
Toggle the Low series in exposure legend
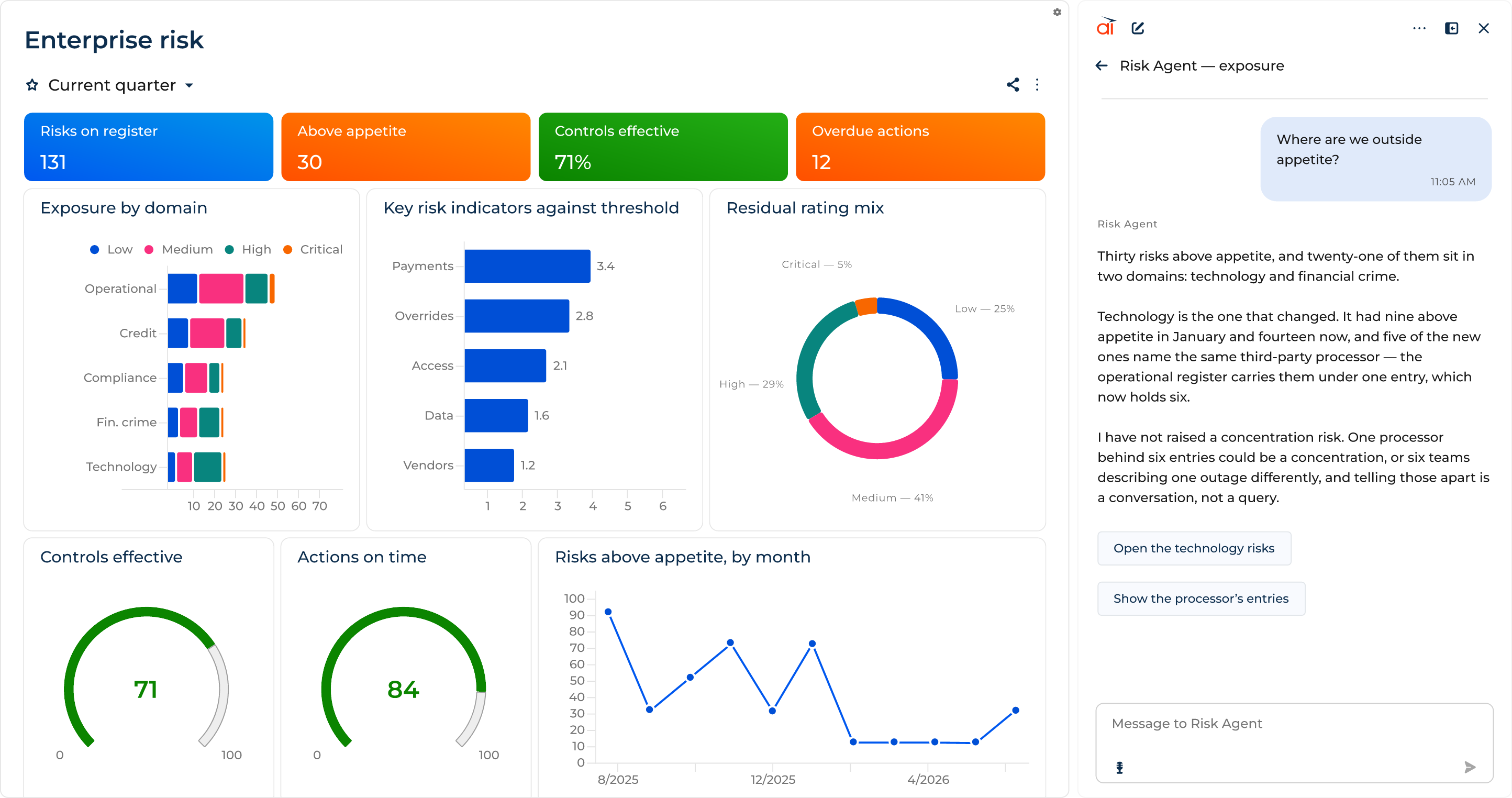(x=111, y=250)
